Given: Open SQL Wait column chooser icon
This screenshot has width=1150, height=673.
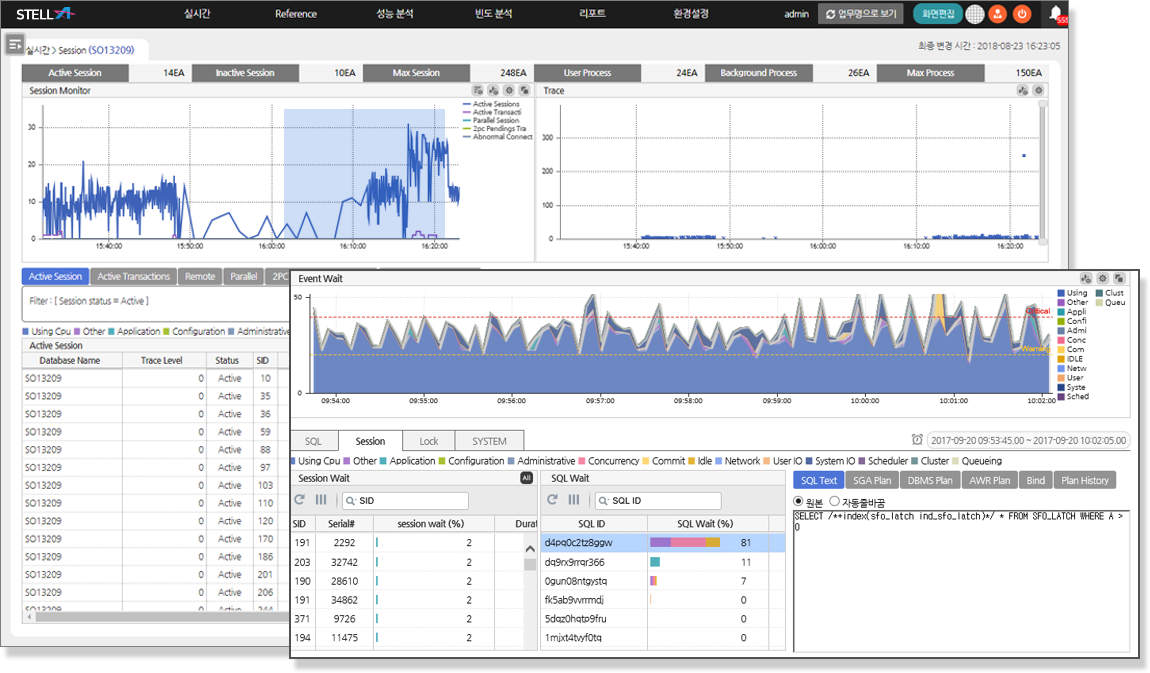Looking at the screenshot, I should pos(574,500).
